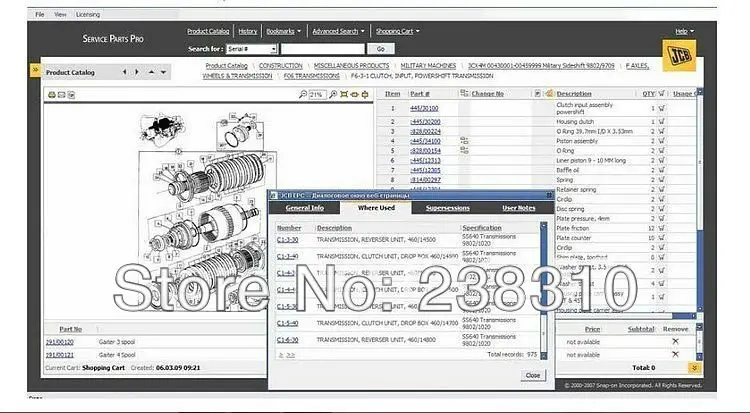Sort parts by Description column header
750x413 pixels.
tap(574, 94)
